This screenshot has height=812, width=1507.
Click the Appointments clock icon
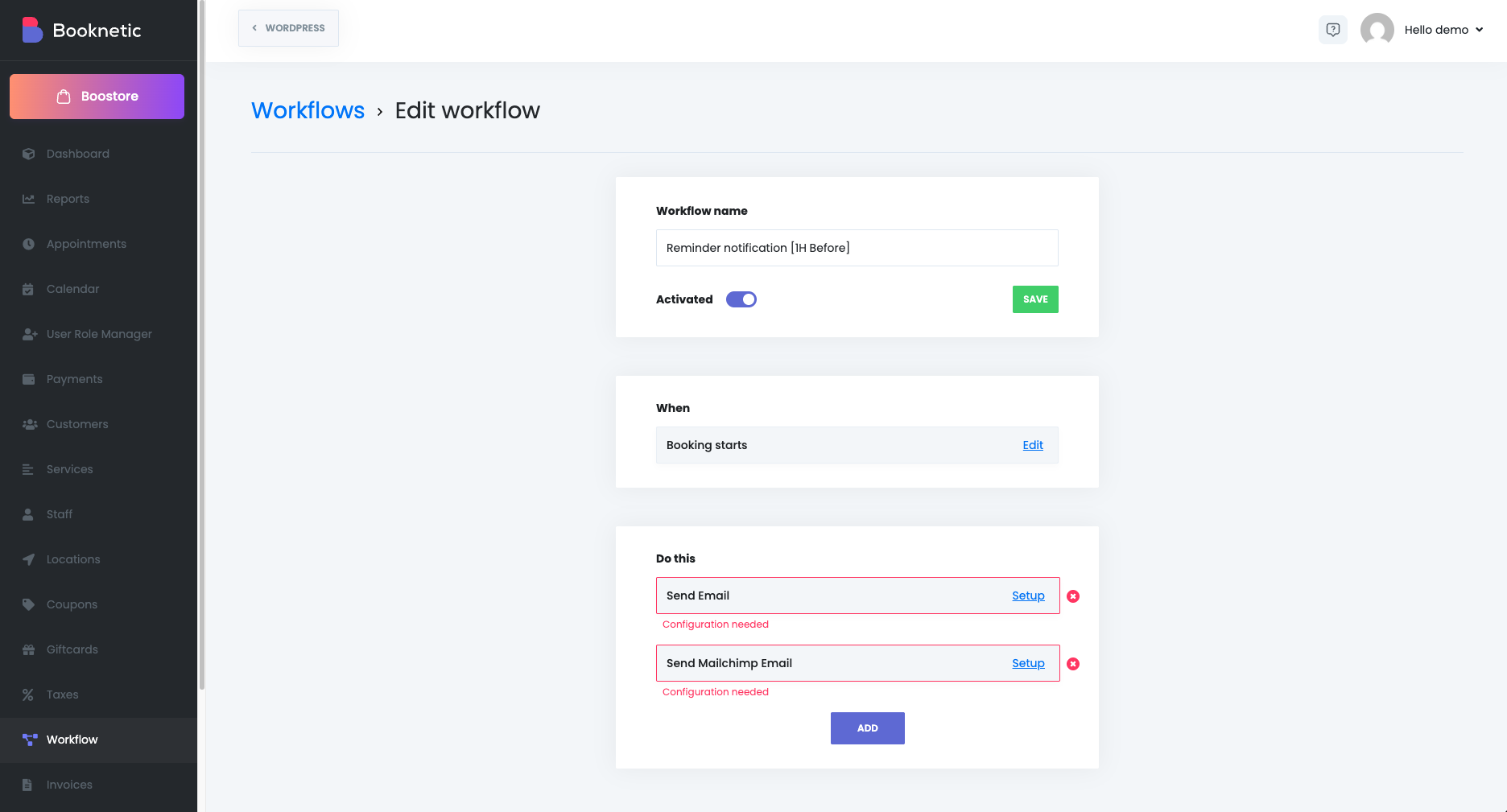click(x=29, y=244)
